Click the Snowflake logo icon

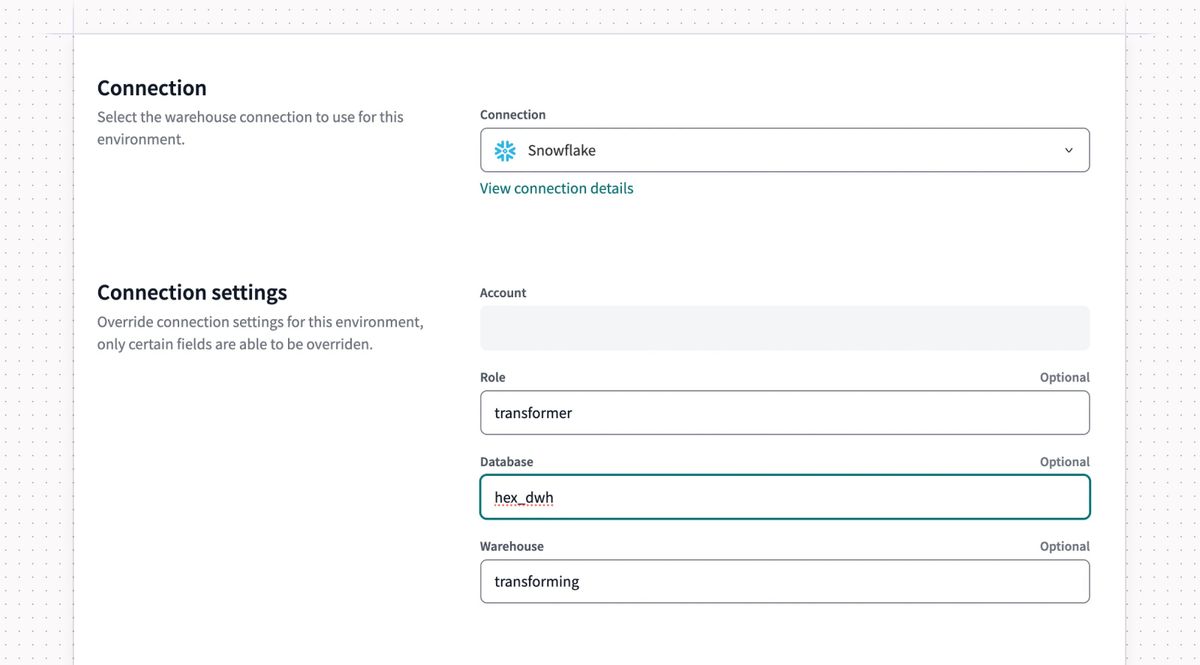click(x=505, y=150)
